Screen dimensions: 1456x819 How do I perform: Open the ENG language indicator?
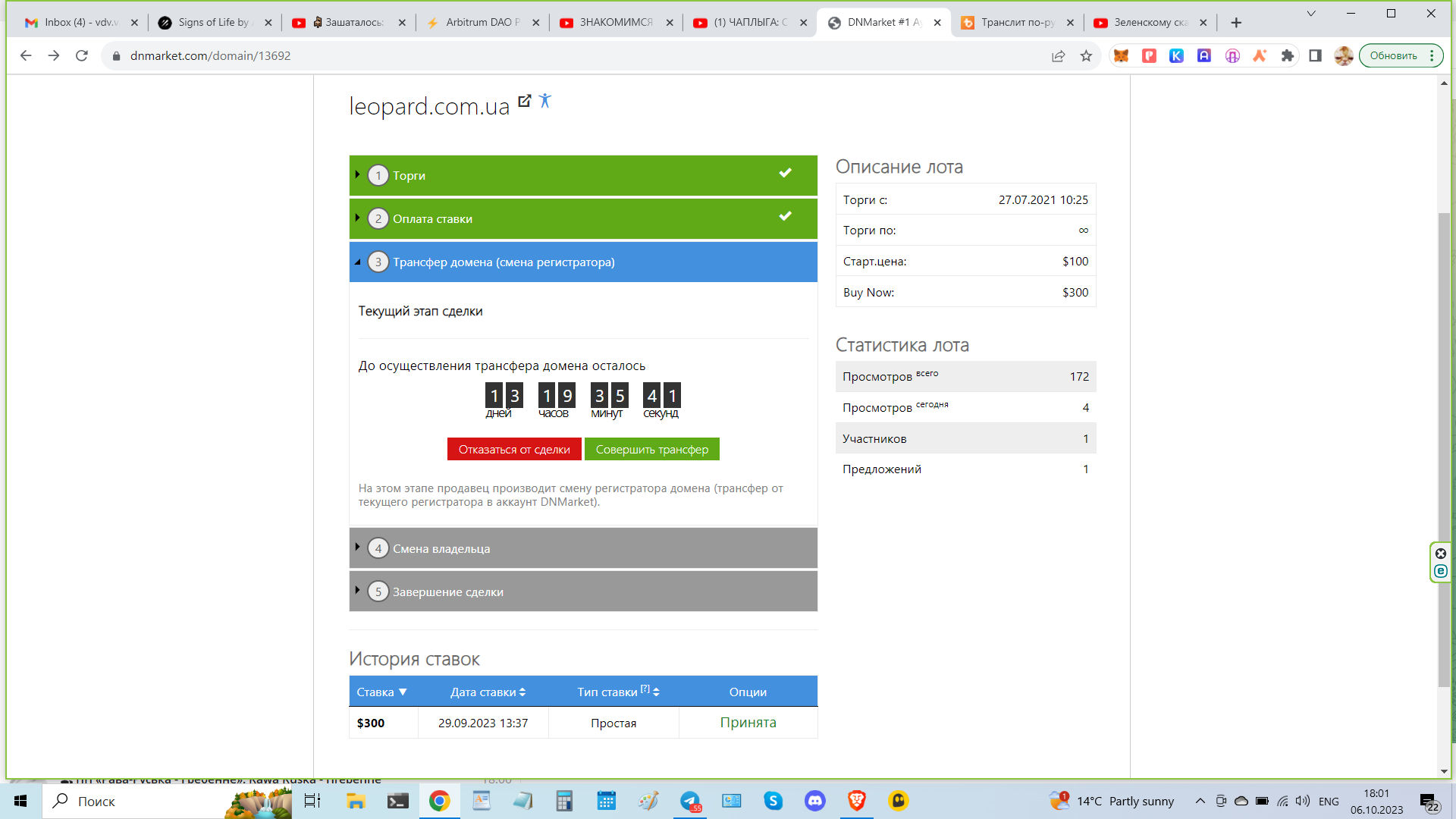(1329, 801)
